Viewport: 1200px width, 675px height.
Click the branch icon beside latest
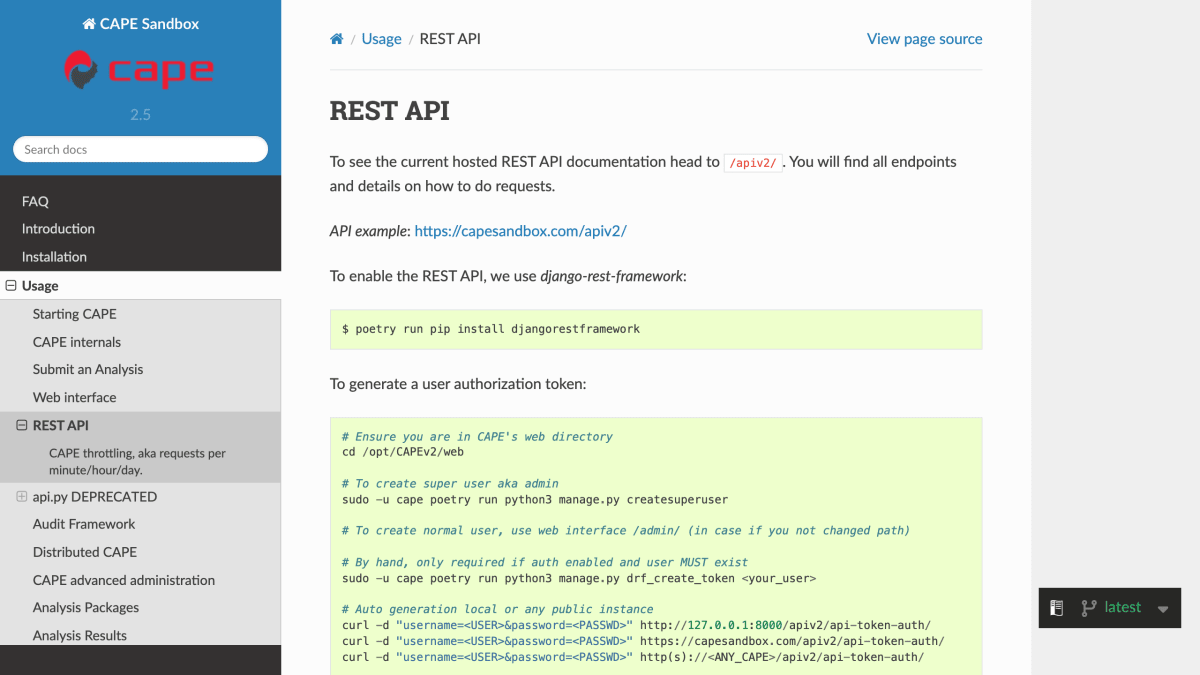[1089, 607]
